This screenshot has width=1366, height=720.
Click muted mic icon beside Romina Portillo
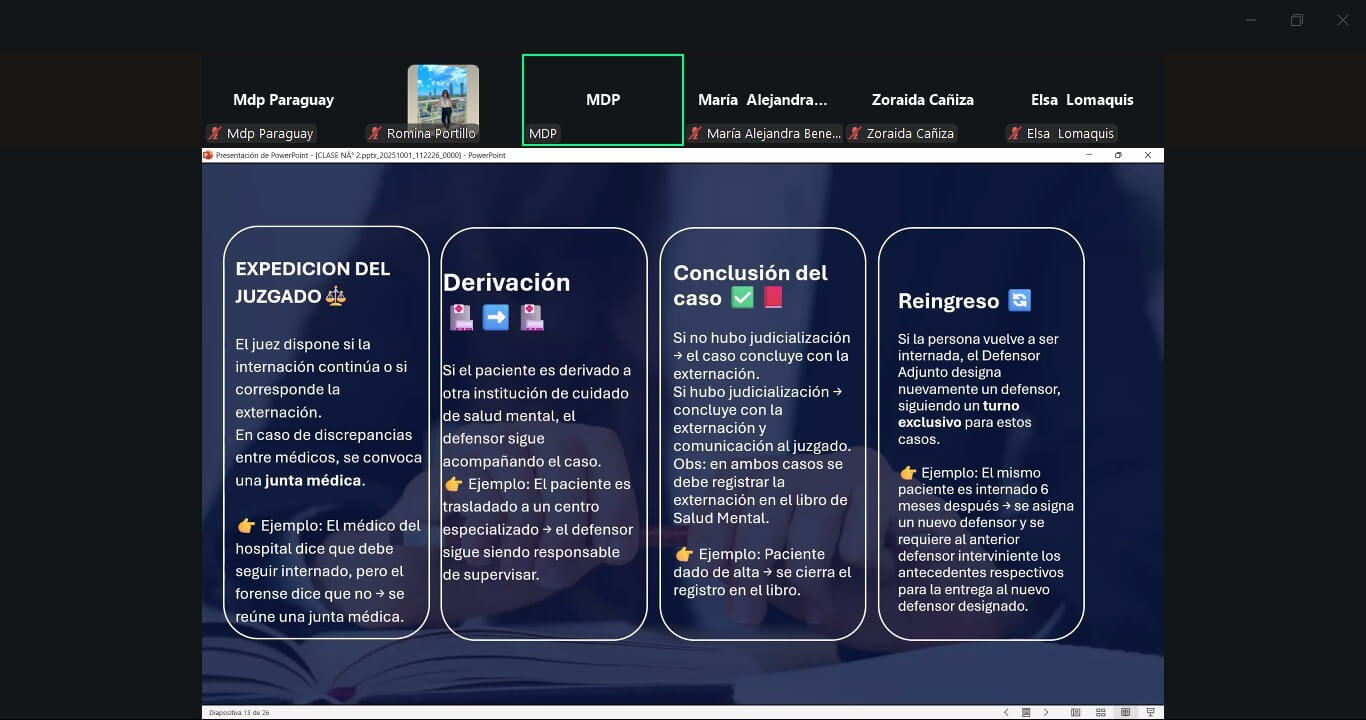pos(375,133)
